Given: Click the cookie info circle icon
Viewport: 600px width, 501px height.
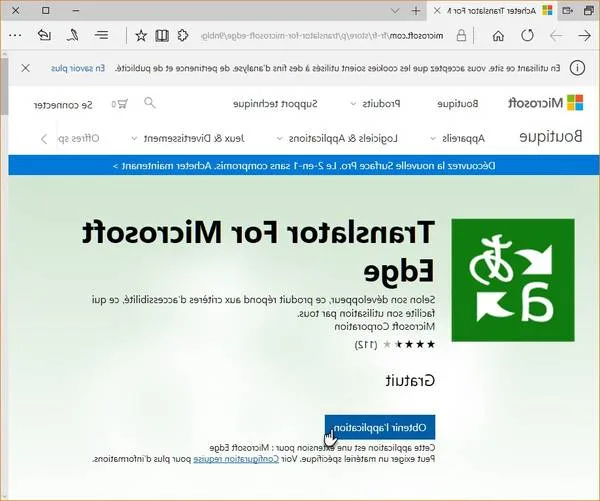Looking at the screenshot, I should click(x=577, y=68).
